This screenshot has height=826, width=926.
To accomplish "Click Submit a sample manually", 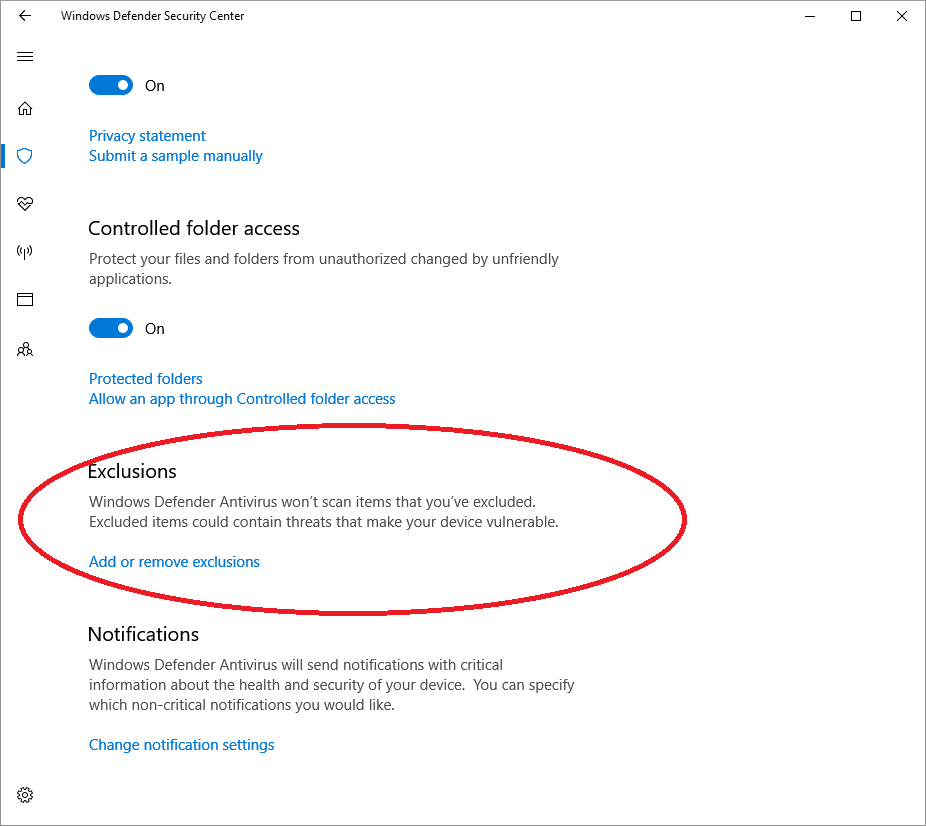I will click(176, 156).
